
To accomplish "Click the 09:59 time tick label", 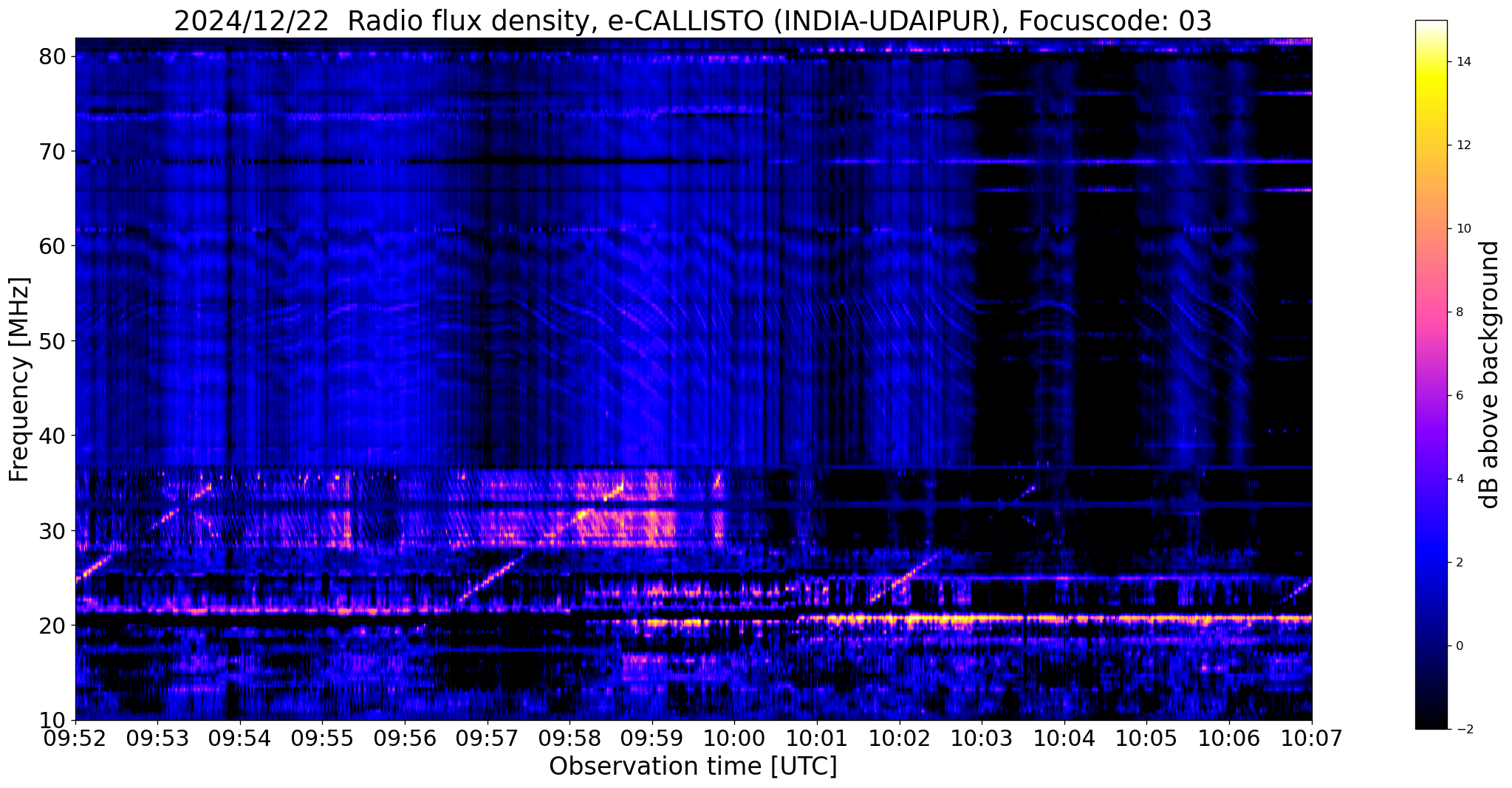I will pyautogui.click(x=652, y=739).
